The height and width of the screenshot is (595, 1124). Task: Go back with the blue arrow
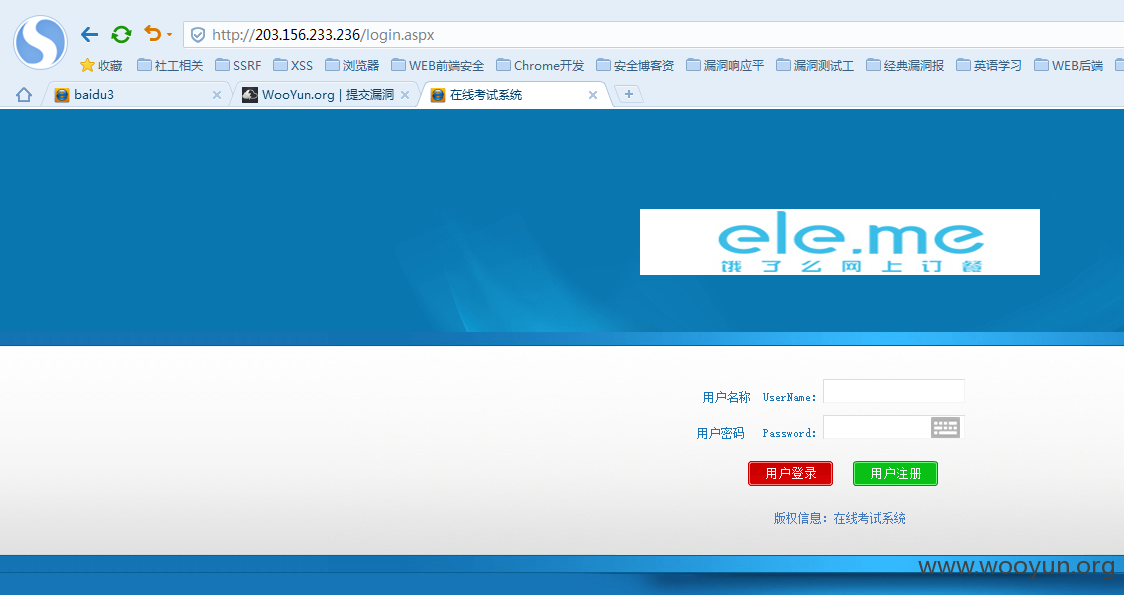tap(89, 34)
